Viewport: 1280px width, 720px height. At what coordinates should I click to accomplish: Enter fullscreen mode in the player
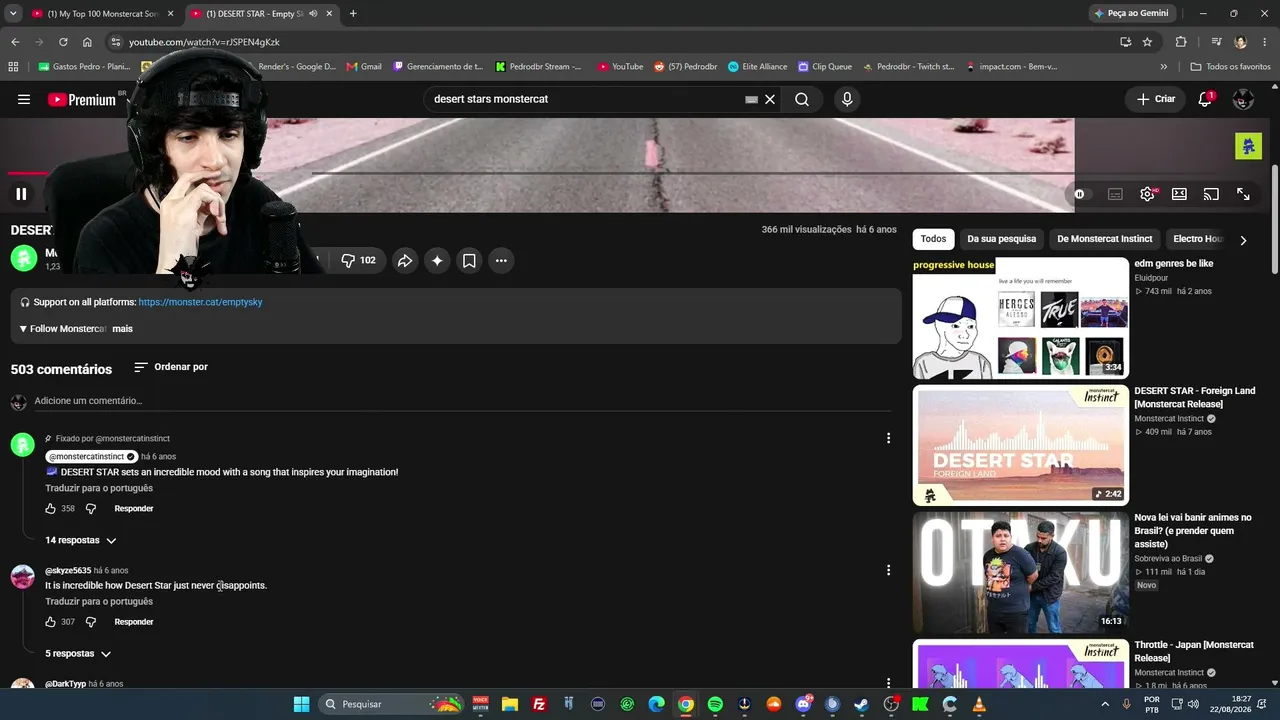[1243, 194]
